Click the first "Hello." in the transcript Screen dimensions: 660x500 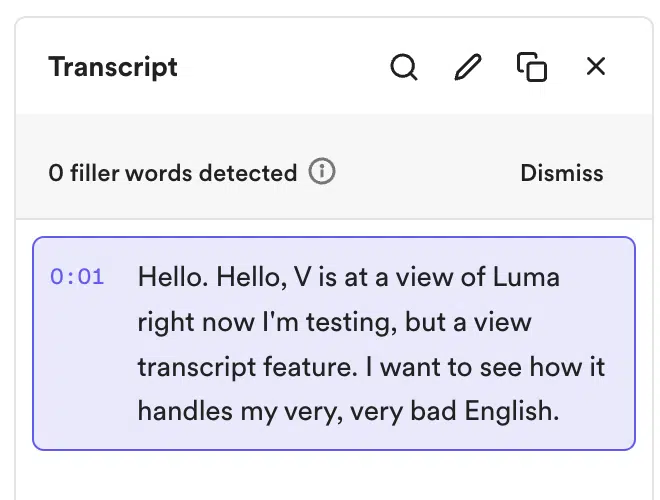173,277
